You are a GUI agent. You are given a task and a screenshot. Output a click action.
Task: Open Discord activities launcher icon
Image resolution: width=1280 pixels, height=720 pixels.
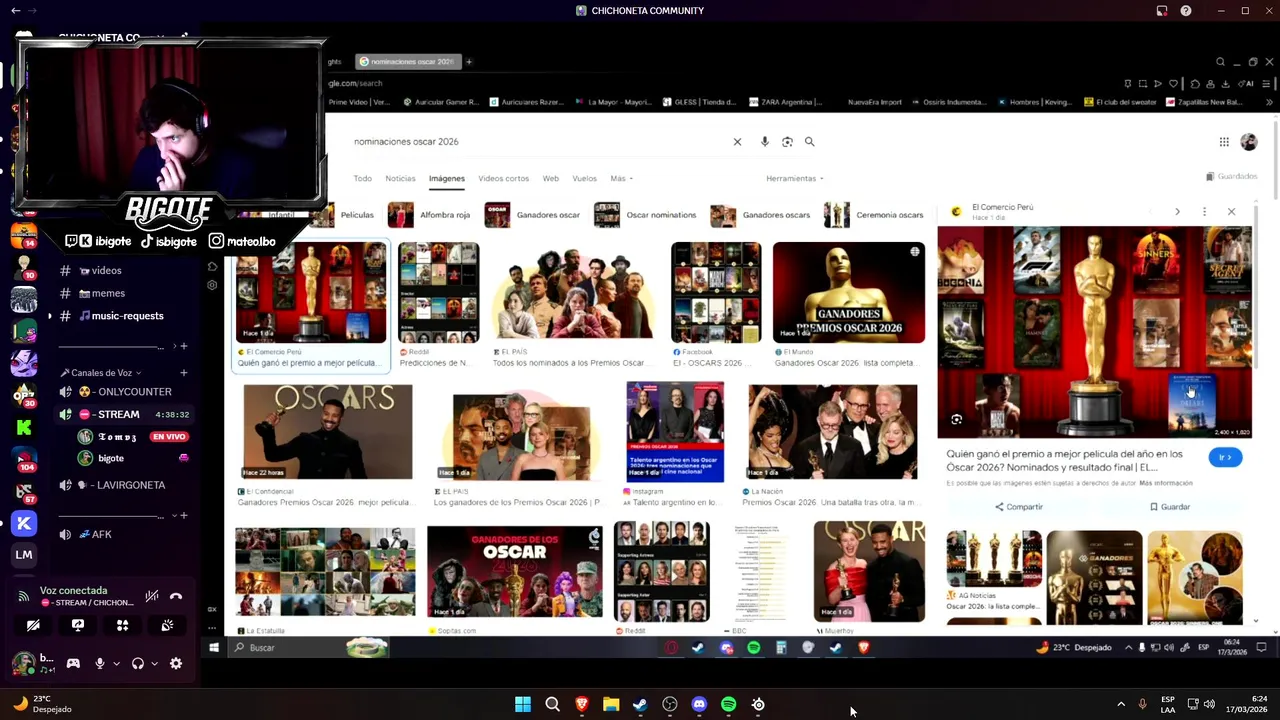point(122,625)
